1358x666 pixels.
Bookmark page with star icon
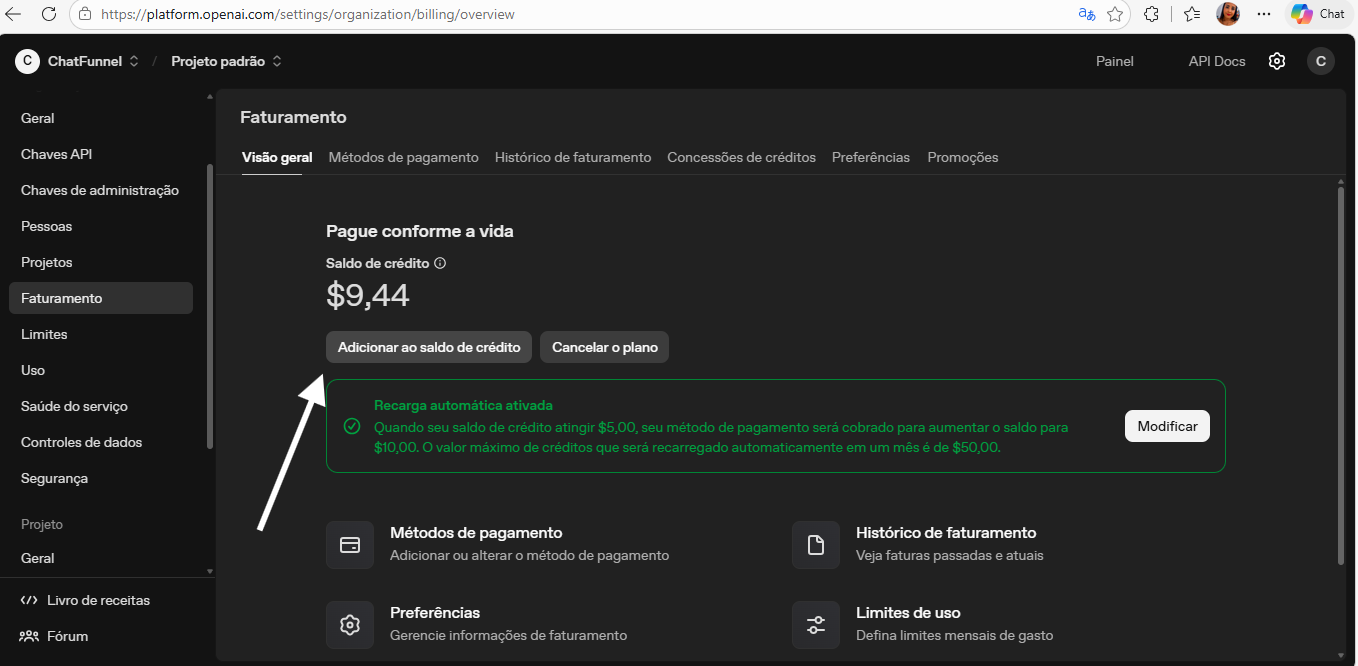point(1116,14)
